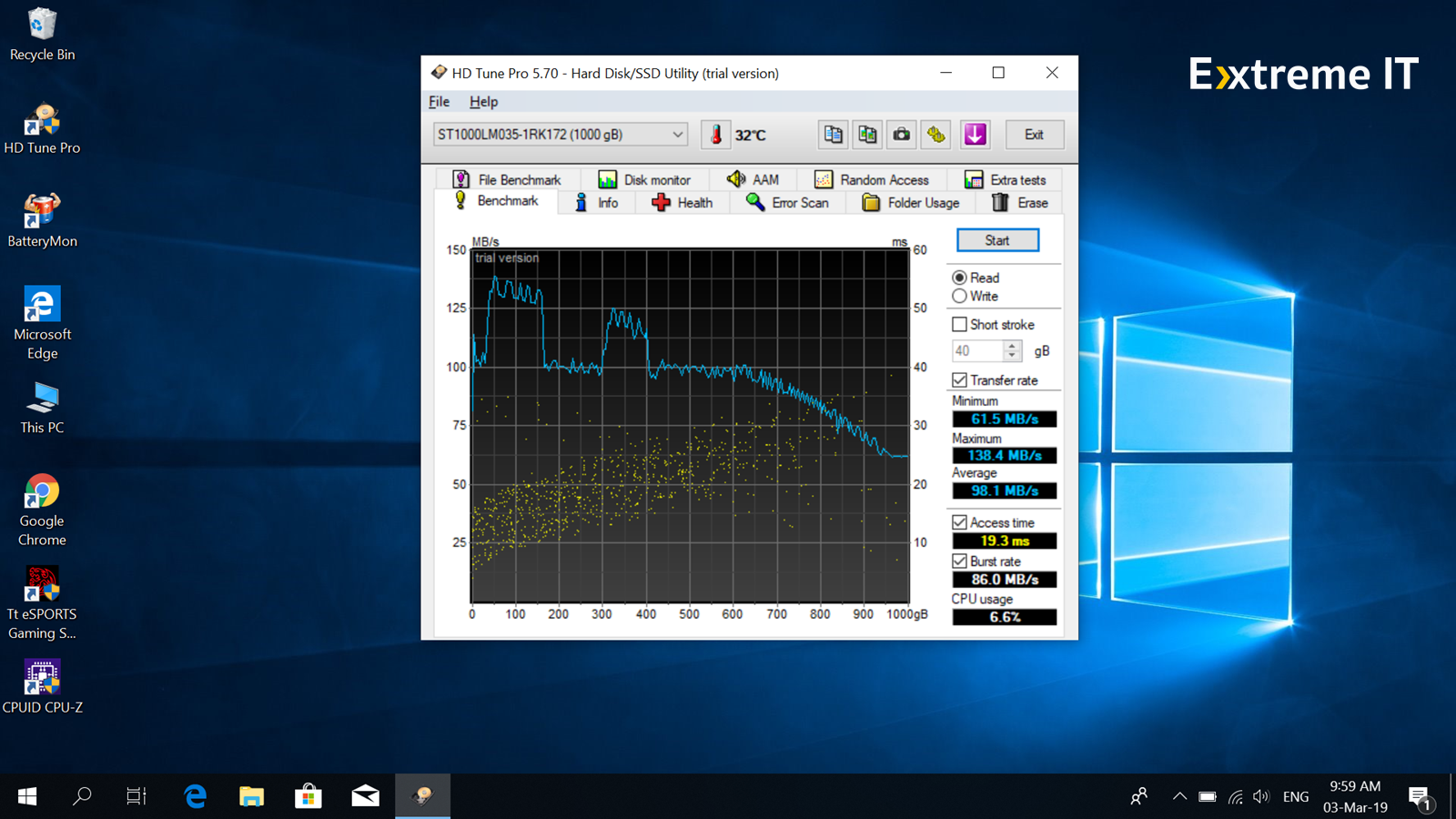This screenshot has width=1456, height=819.
Task: Open the Action Center notification icon
Action: 1421,797
